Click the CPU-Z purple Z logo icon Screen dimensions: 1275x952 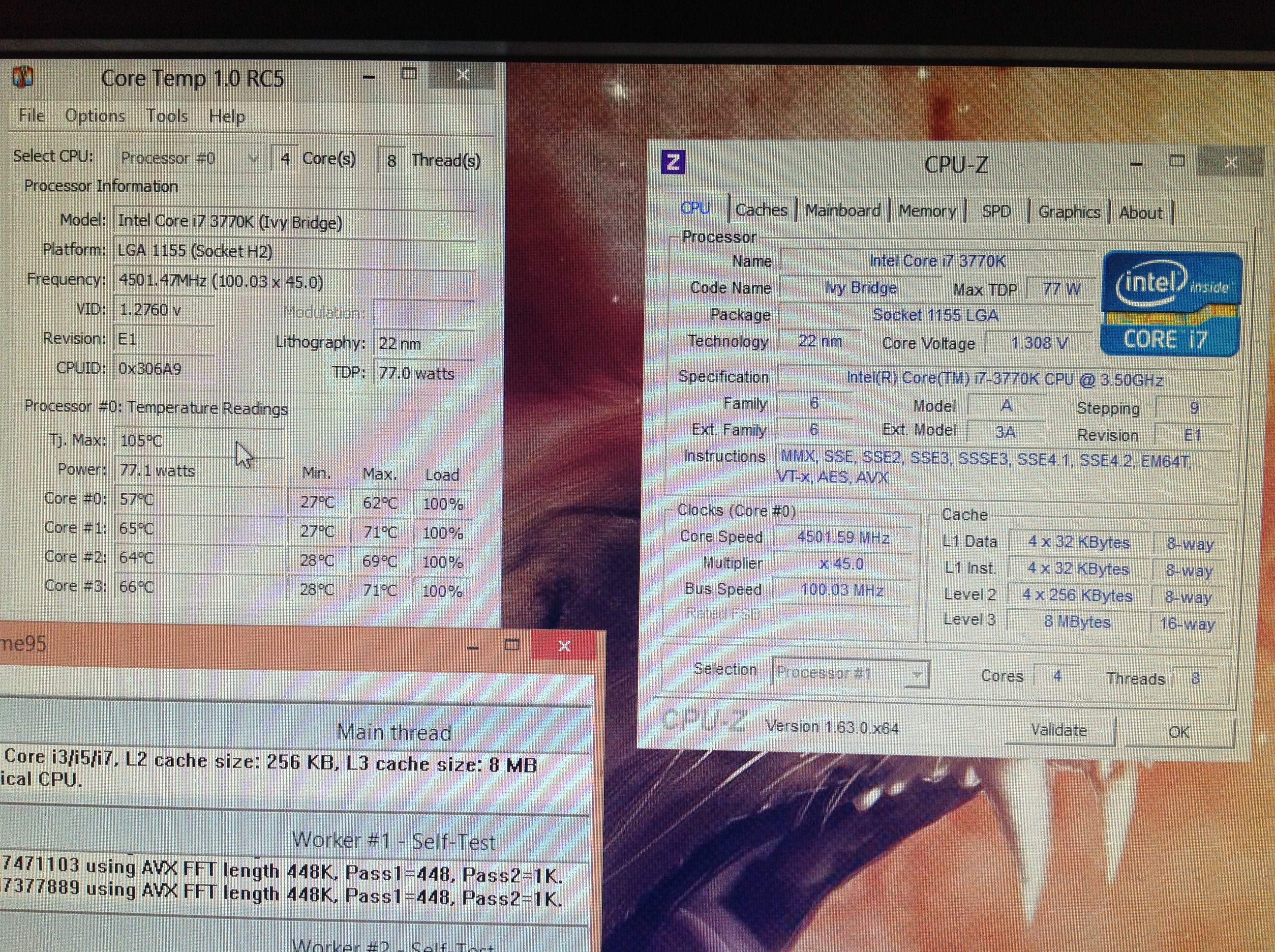(x=673, y=162)
